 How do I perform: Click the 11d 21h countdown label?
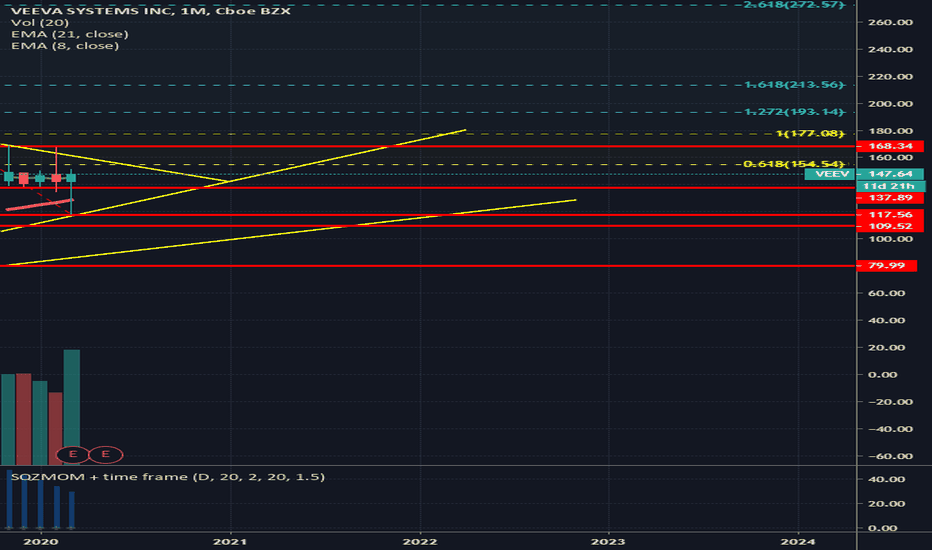pyautogui.click(x=891, y=186)
